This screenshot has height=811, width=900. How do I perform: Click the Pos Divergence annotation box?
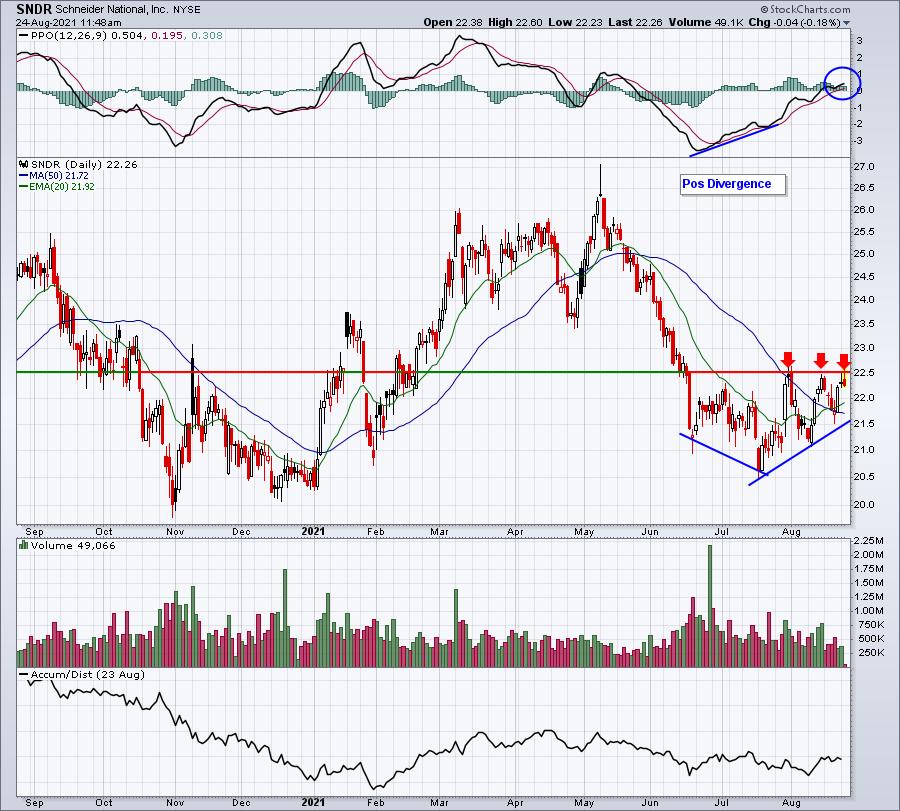(732, 184)
